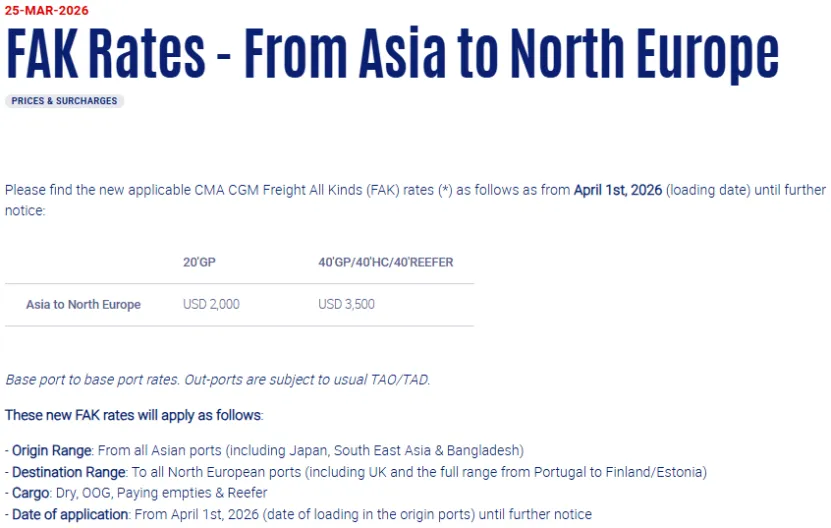831x528 pixels.
Task: Click the USD 2,000 rate cell
Action: click(211, 304)
